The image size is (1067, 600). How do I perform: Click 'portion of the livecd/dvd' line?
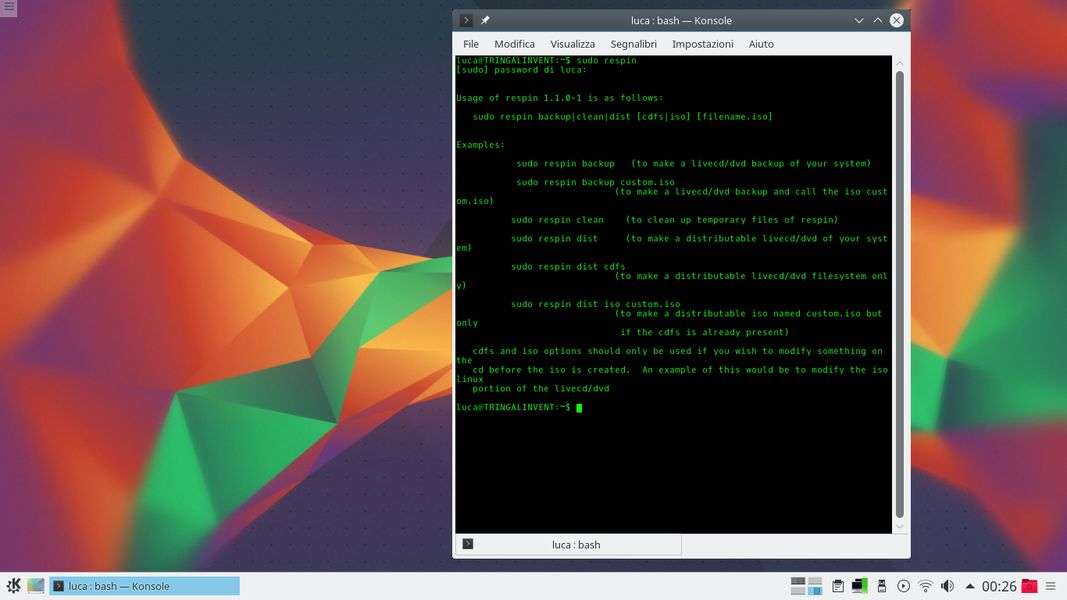pyautogui.click(x=541, y=388)
